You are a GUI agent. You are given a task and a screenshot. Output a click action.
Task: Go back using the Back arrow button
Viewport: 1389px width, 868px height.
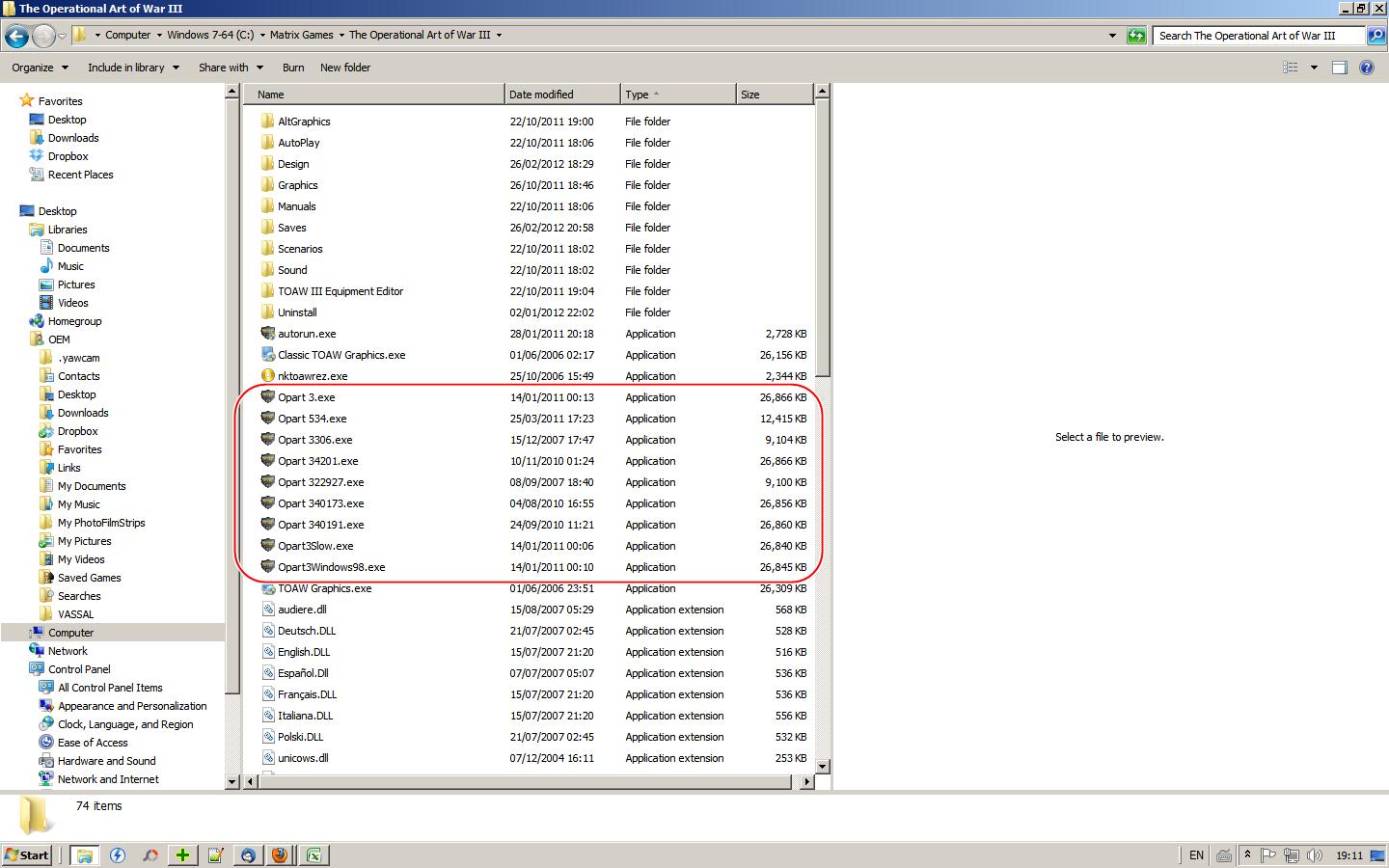16,37
